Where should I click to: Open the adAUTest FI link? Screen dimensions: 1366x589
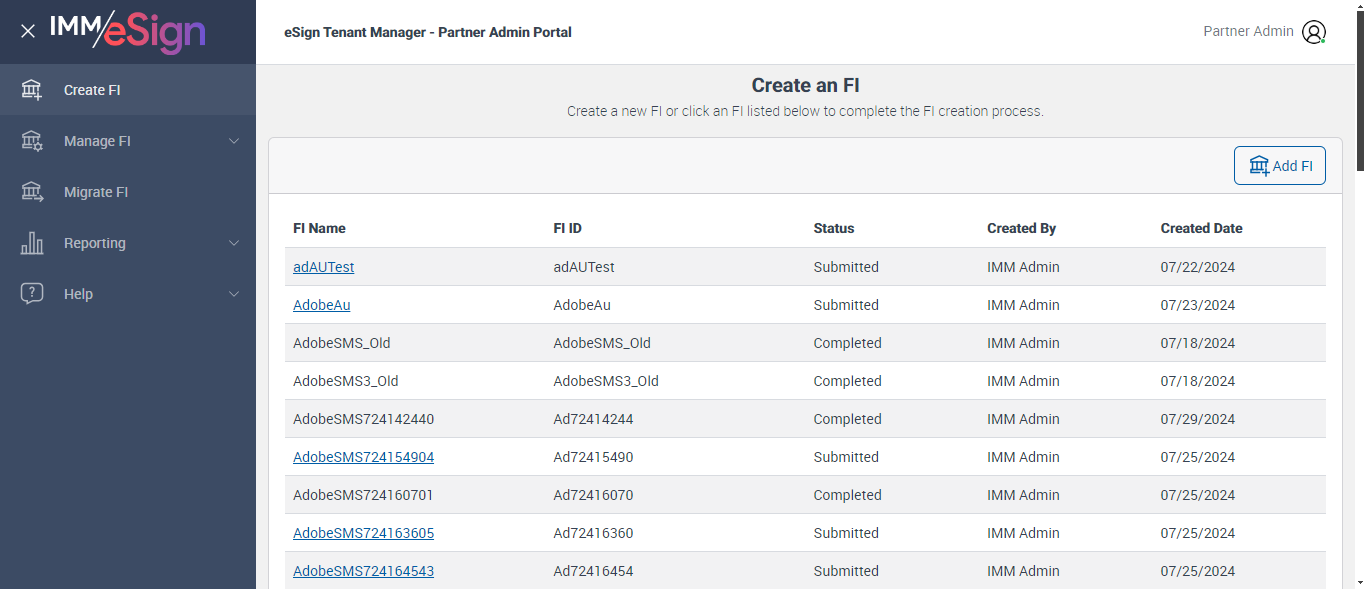coord(323,267)
